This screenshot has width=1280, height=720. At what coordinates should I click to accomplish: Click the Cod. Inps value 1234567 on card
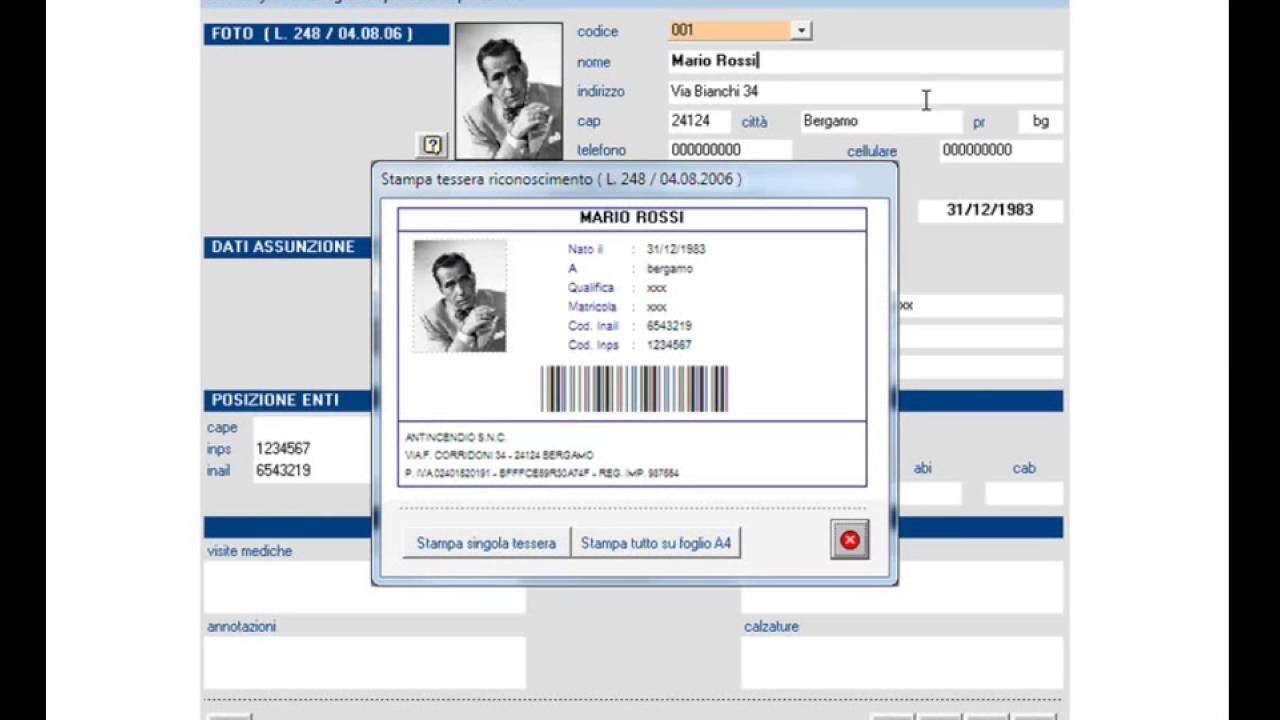tap(669, 345)
